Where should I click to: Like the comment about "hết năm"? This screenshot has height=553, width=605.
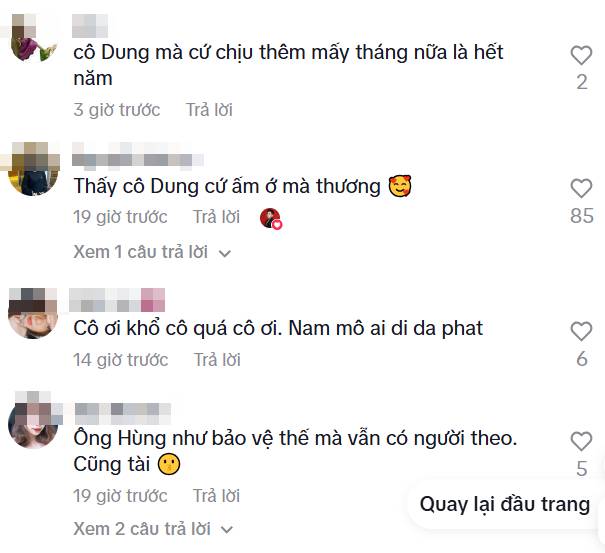click(x=581, y=55)
